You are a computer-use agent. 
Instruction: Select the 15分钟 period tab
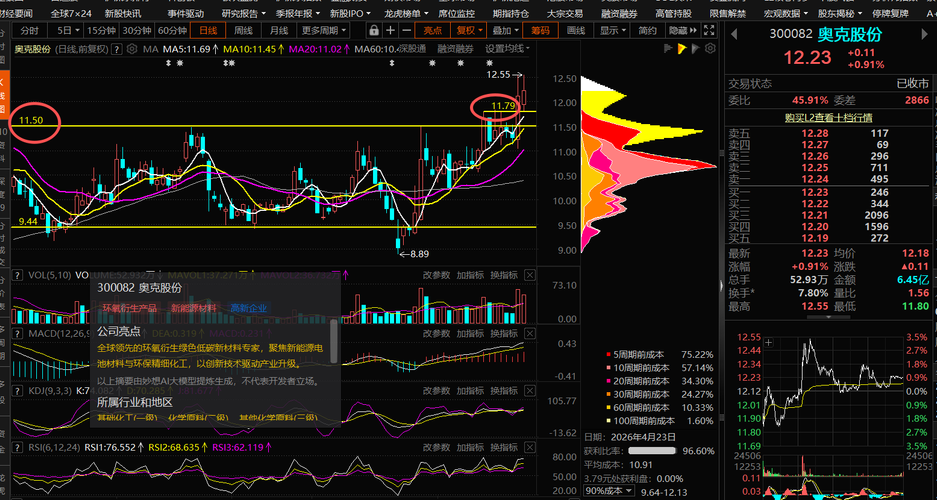(100, 30)
